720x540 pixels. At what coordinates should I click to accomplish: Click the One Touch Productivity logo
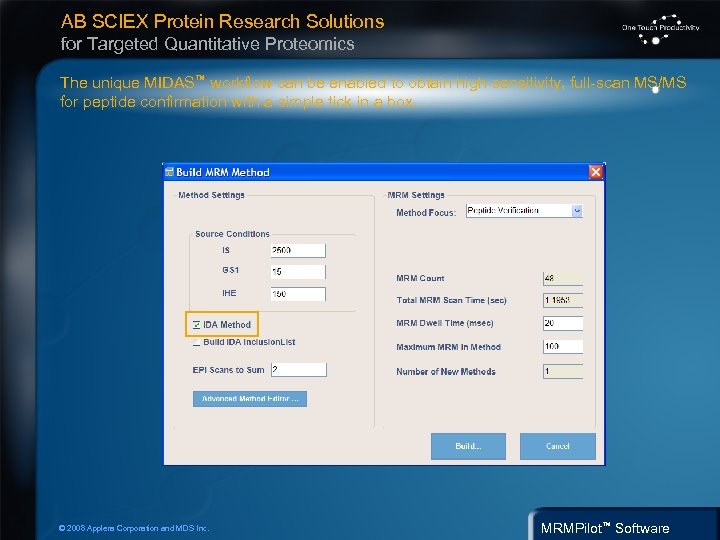click(x=660, y=29)
